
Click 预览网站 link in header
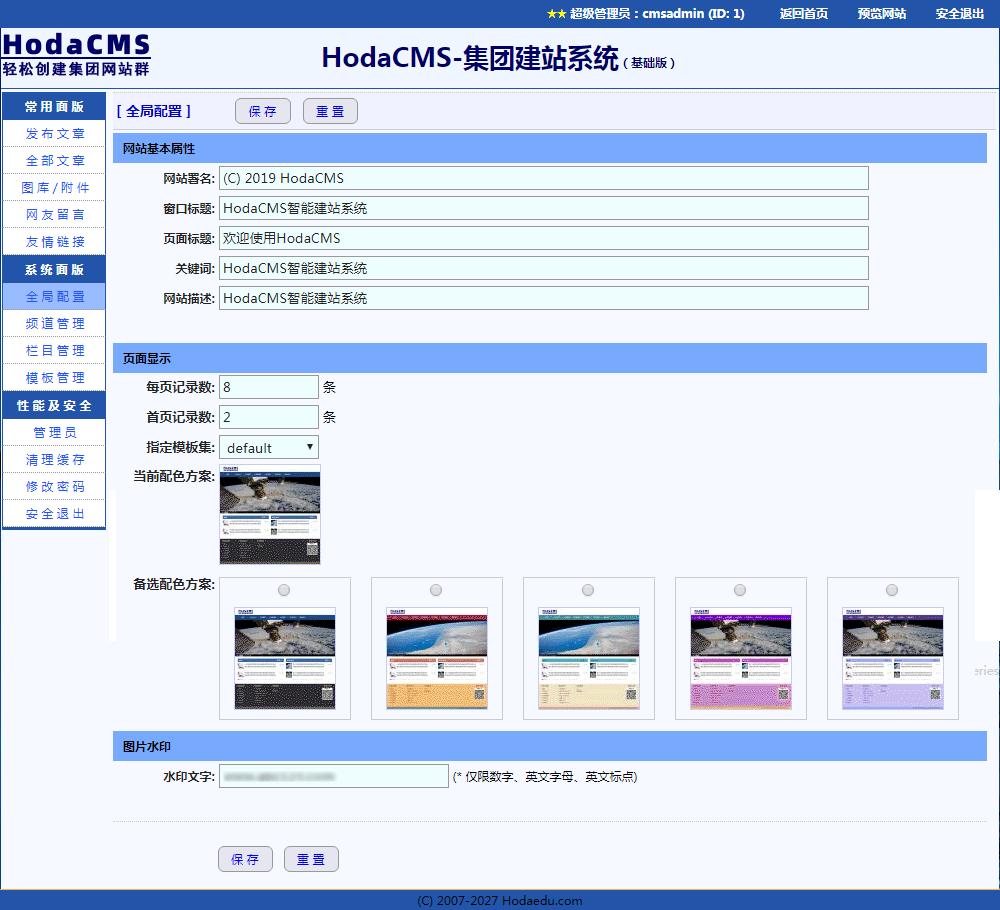coord(881,13)
